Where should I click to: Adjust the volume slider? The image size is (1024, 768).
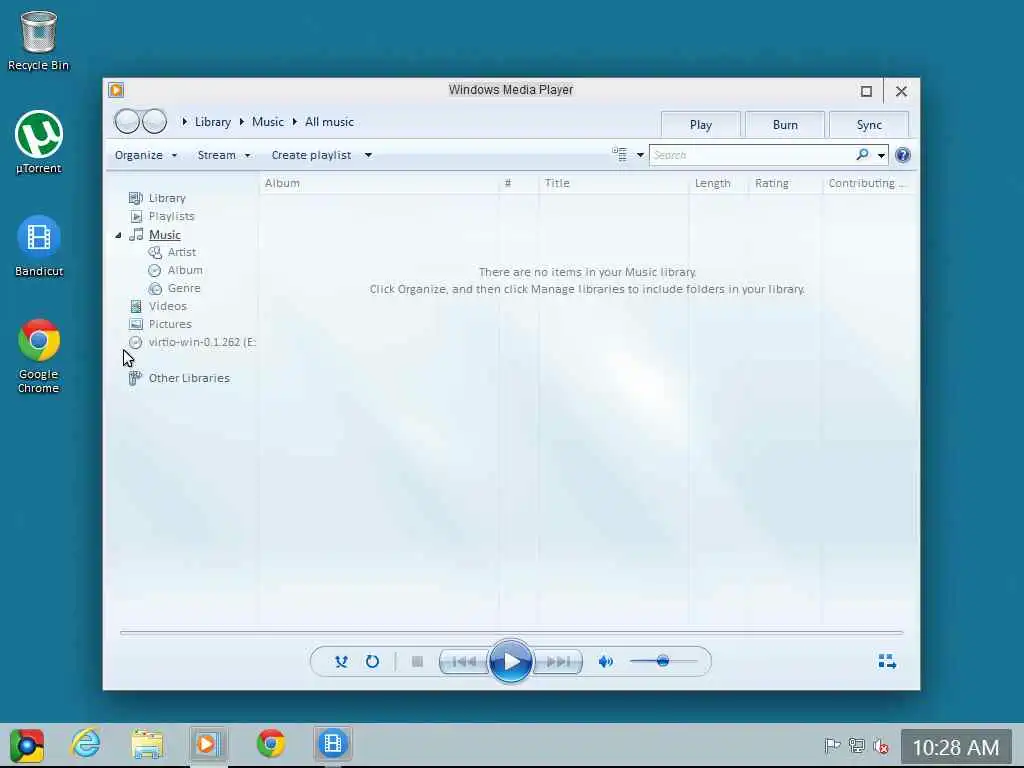[663, 662]
